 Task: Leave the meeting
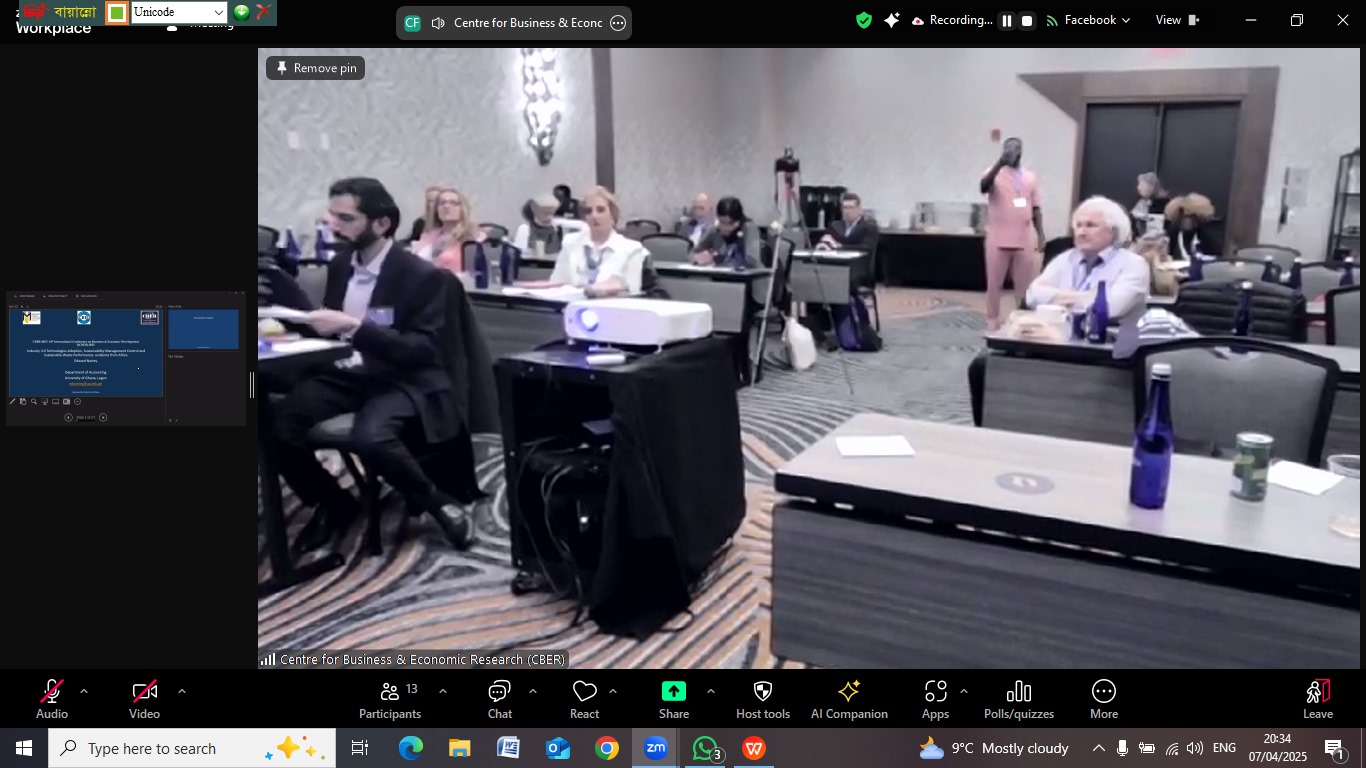(1317, 699)
